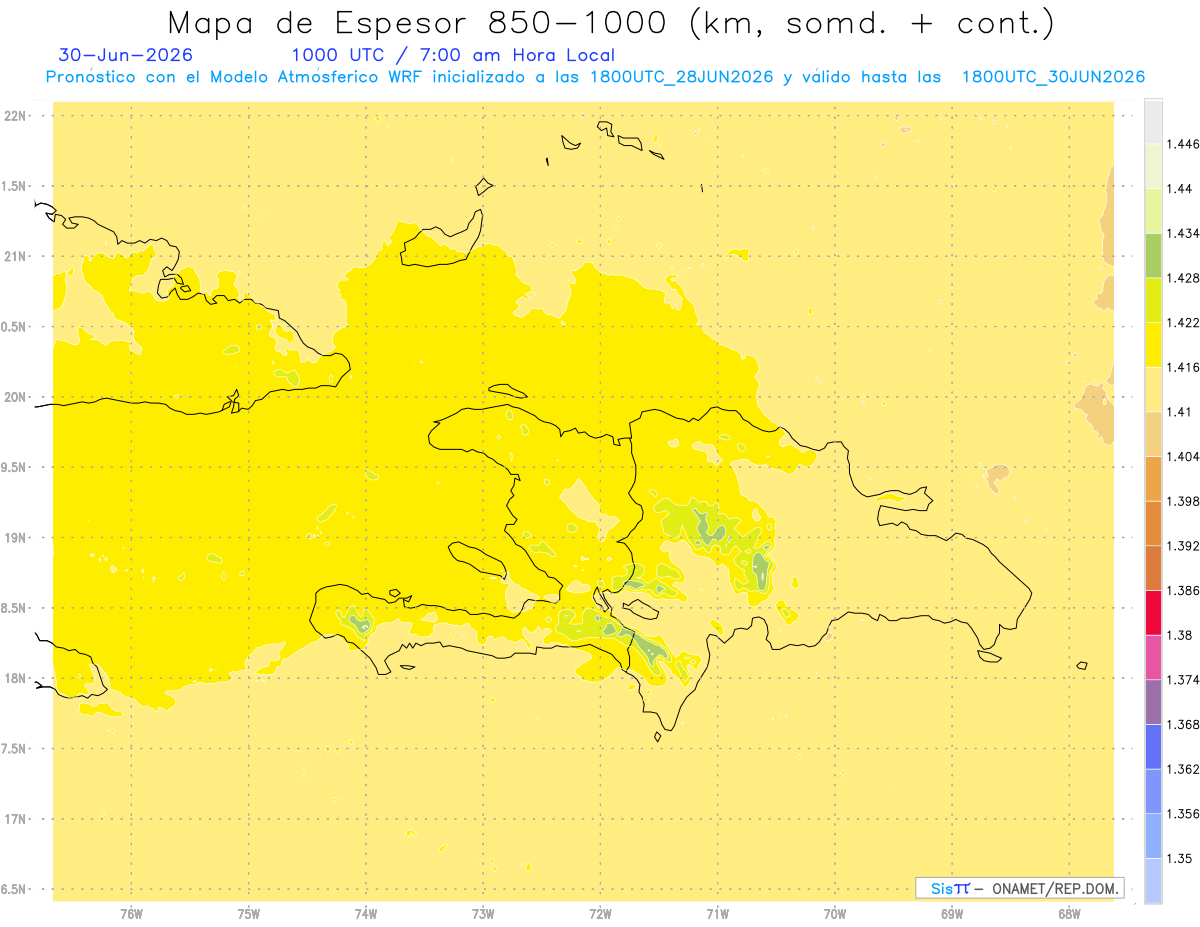Click the bright yellow legend swatch between 1.416 and 1.422
Image resolution: width=1200 pixels, height=927 pixels.
[x=1153, y=345]
